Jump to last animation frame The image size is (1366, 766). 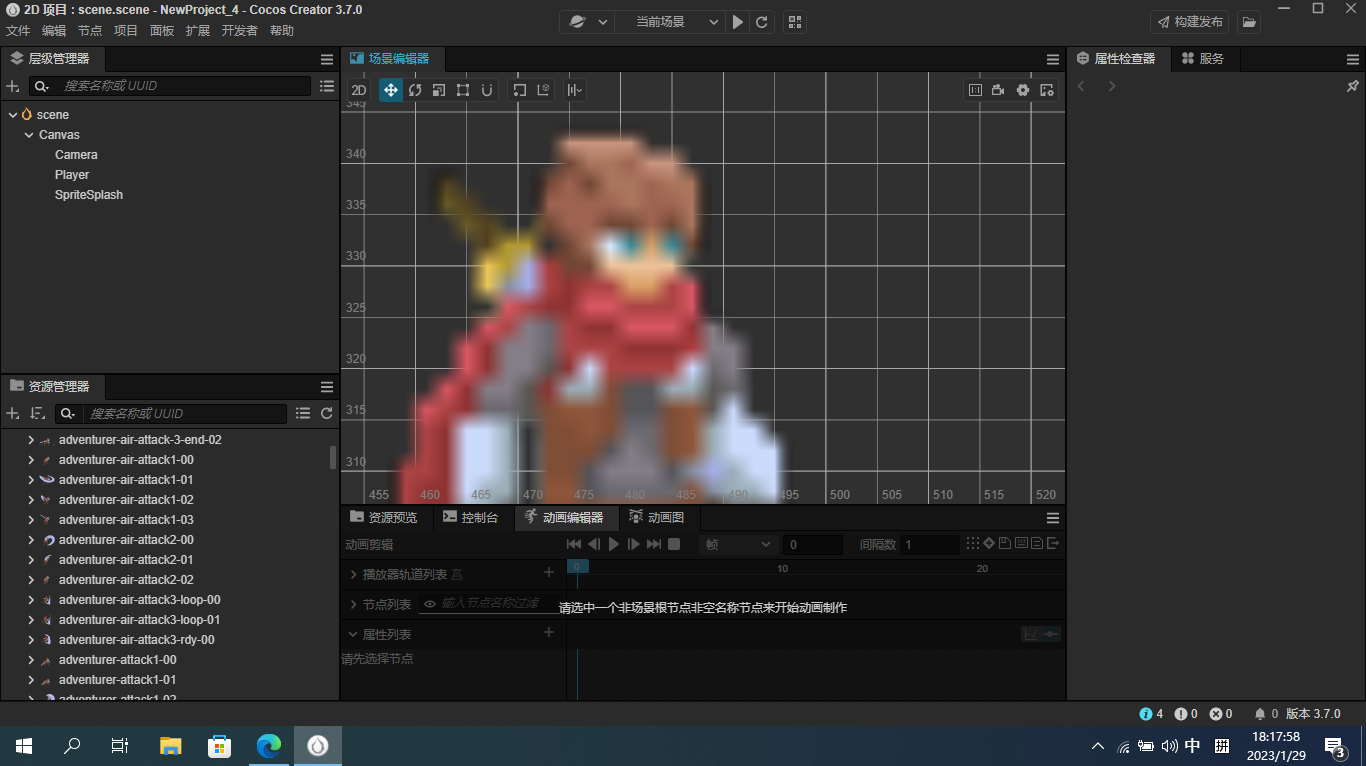pos(654,544)
